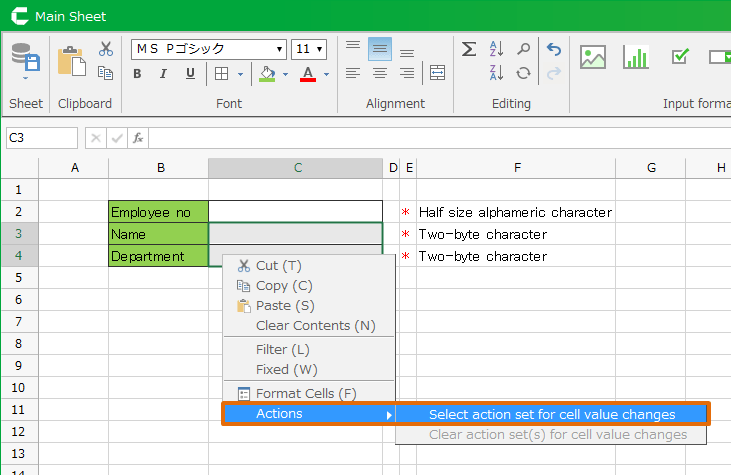Click the Merge cells icon

[x=437, y=73]
